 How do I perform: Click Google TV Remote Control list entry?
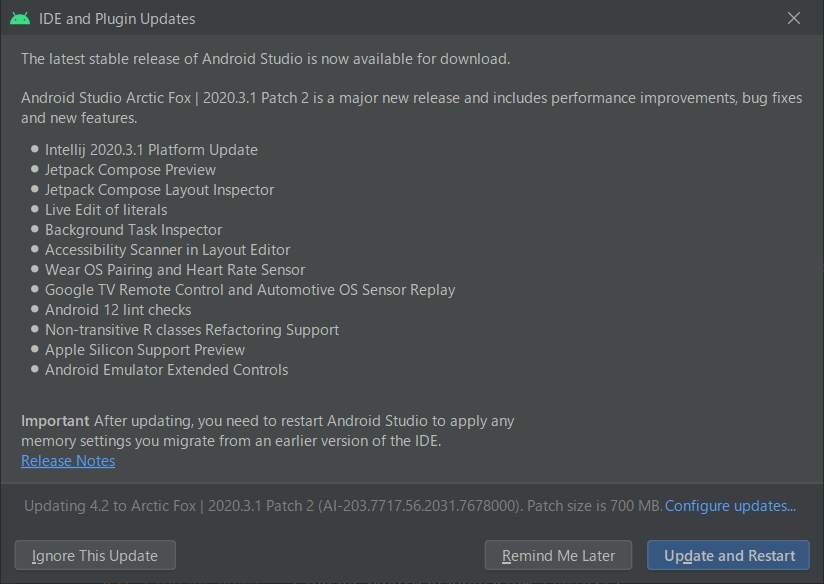coord(250,290)
